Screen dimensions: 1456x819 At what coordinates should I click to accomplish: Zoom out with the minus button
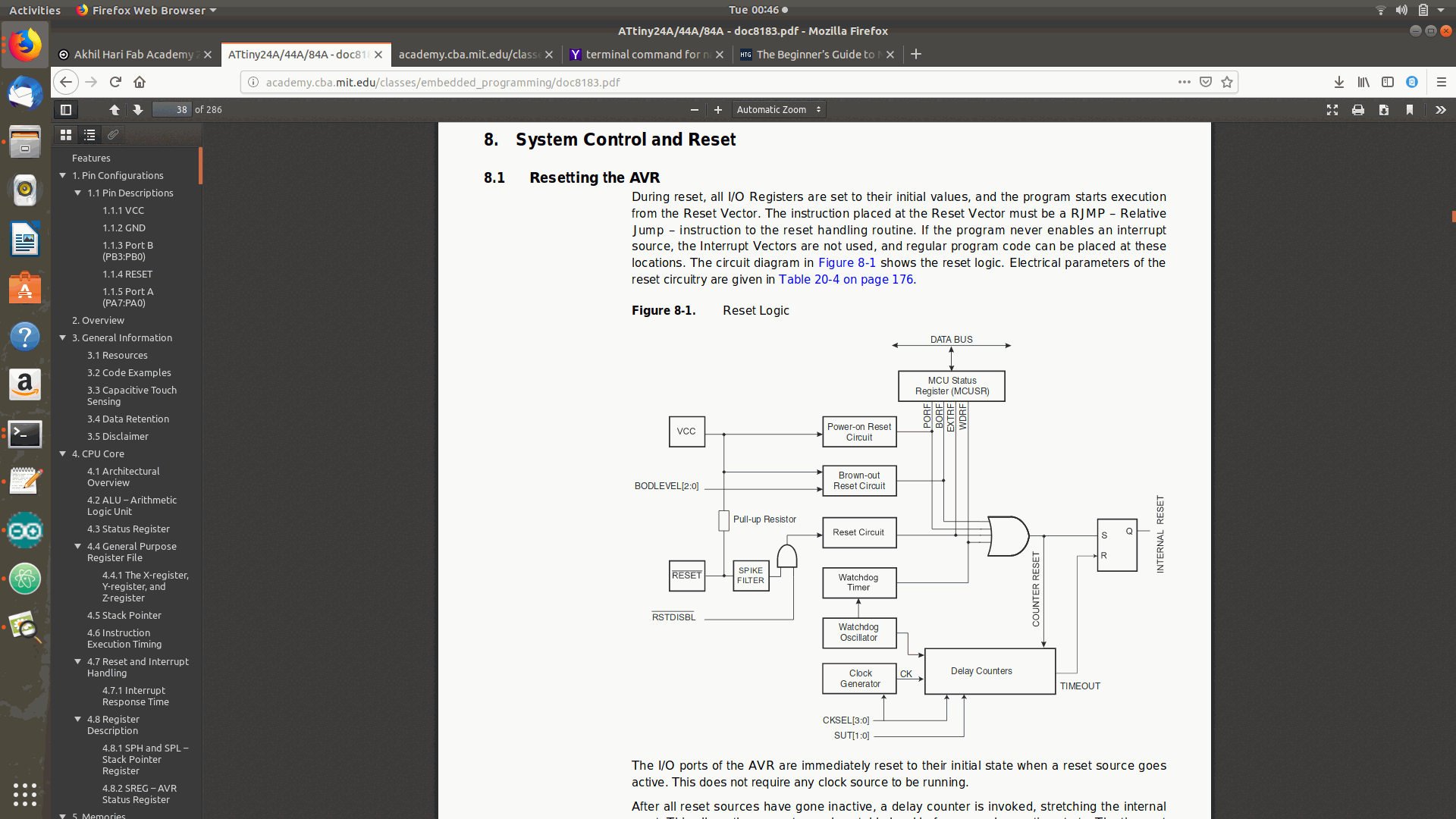(694, 110)
